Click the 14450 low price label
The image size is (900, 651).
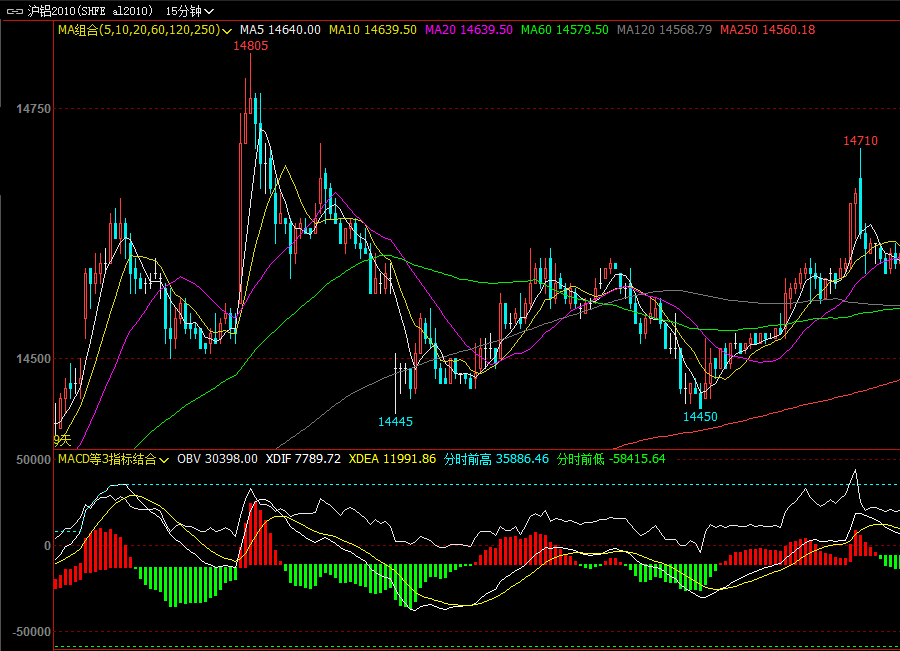[x=700, y=417]
